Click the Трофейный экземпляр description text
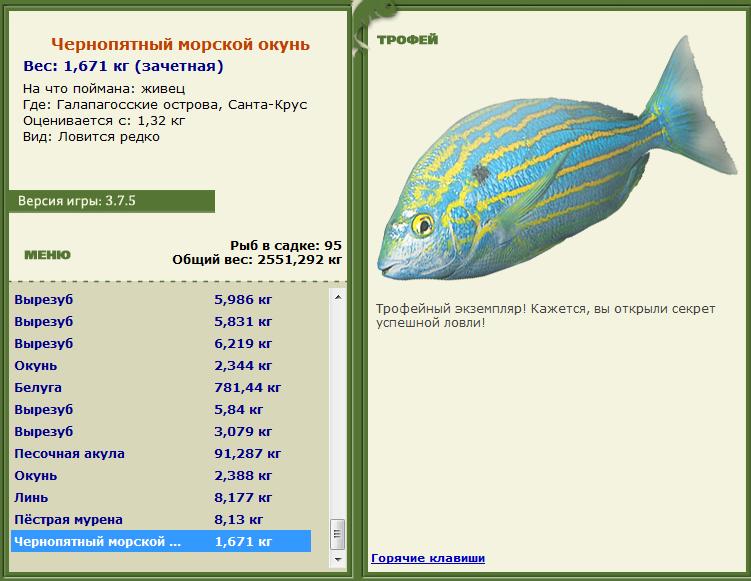751x581 pixels. click(x=546, y=316)
